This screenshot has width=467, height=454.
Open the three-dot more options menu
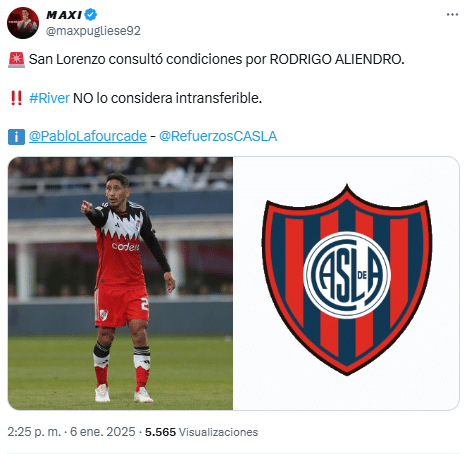(452, 15)
